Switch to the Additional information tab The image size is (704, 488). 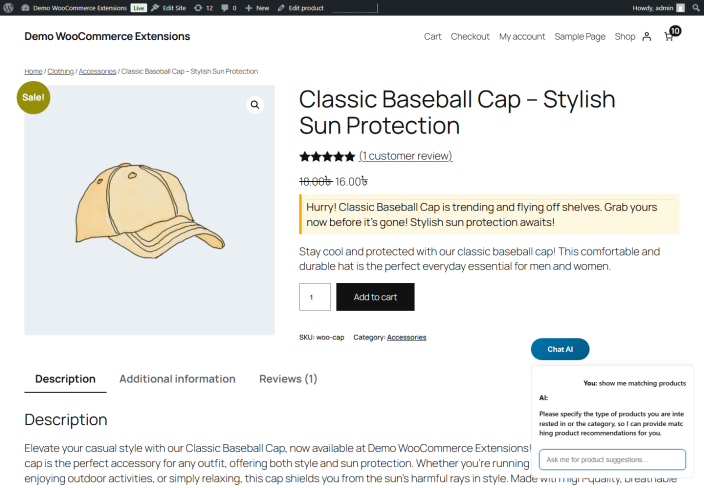click(x=177, y=379)
